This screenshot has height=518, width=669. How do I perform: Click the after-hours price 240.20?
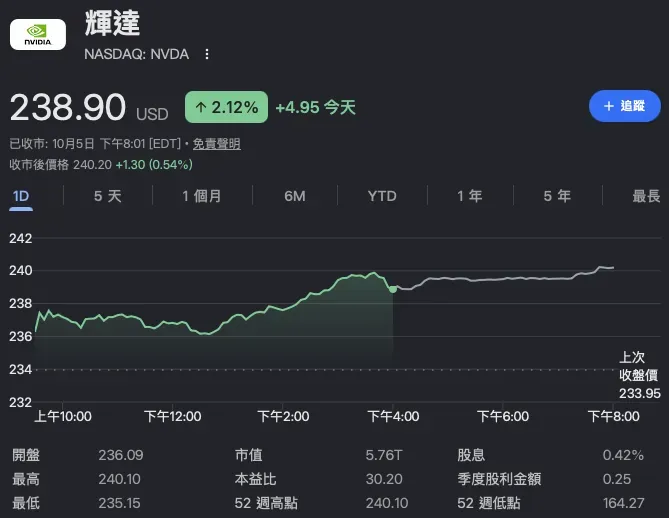92,165
